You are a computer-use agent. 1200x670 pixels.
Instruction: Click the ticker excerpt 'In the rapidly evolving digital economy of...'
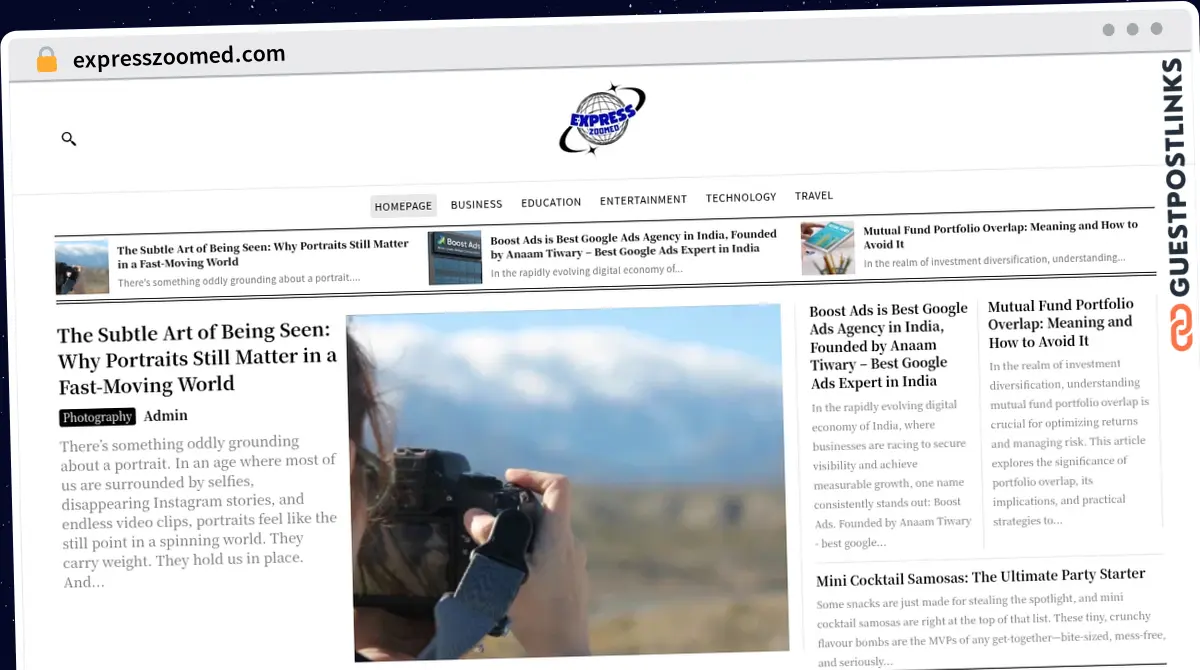(586, 270)
